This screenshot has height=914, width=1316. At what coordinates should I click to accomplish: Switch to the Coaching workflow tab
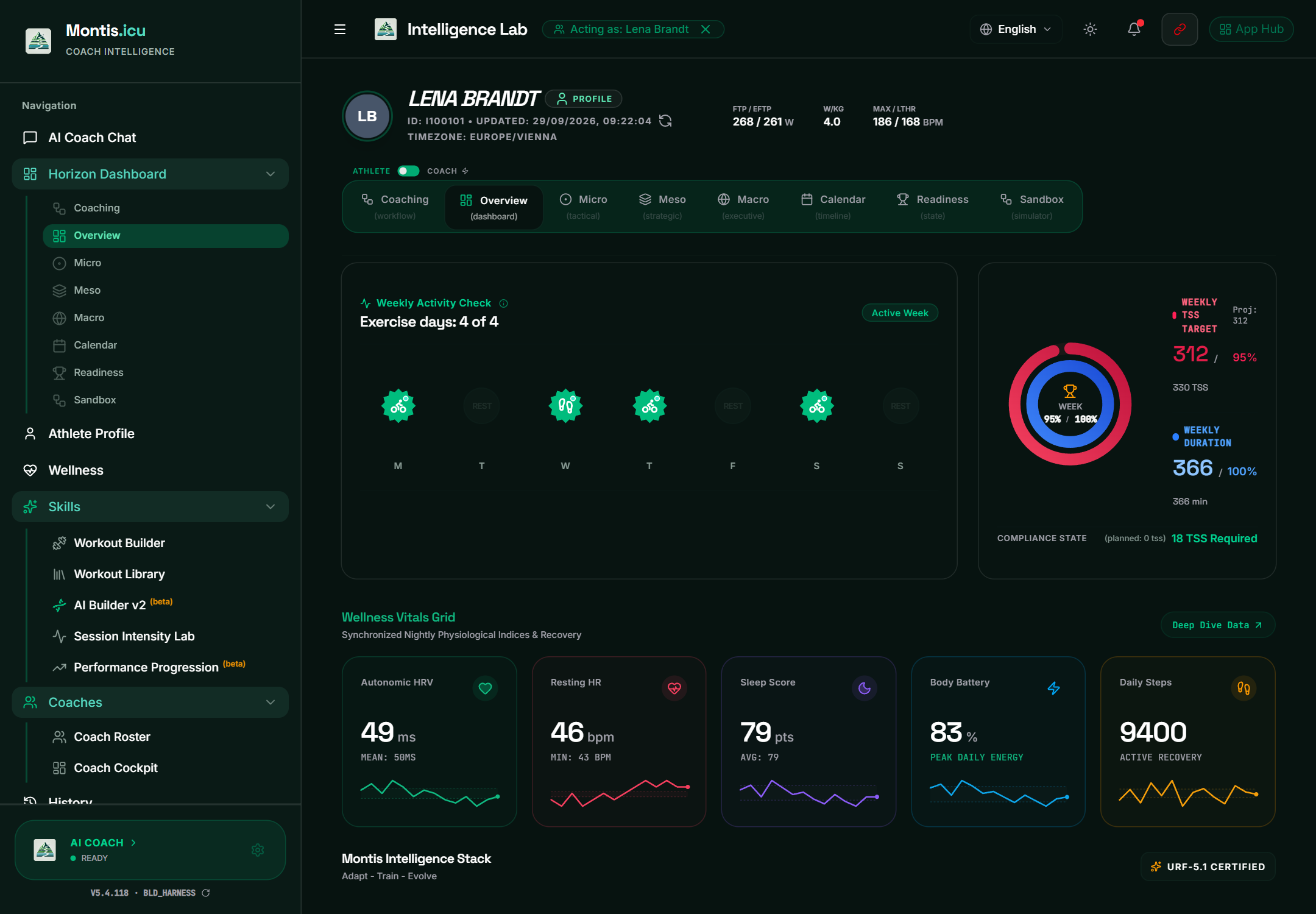[395, 207]
